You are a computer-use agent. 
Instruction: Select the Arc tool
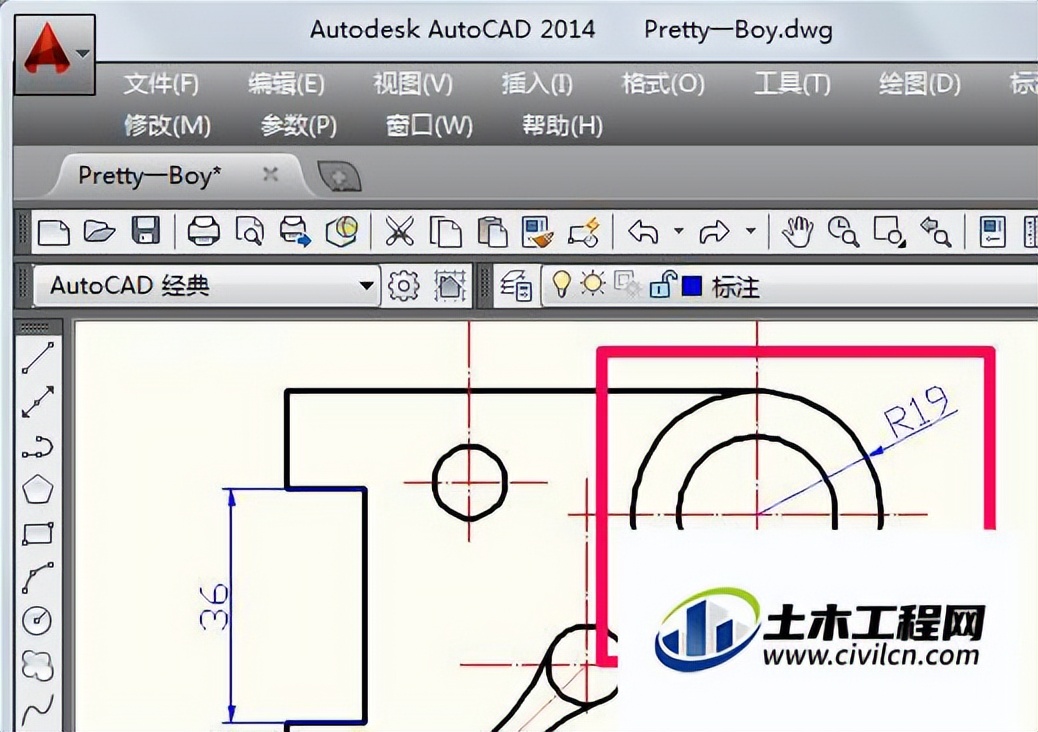point(38,577)
